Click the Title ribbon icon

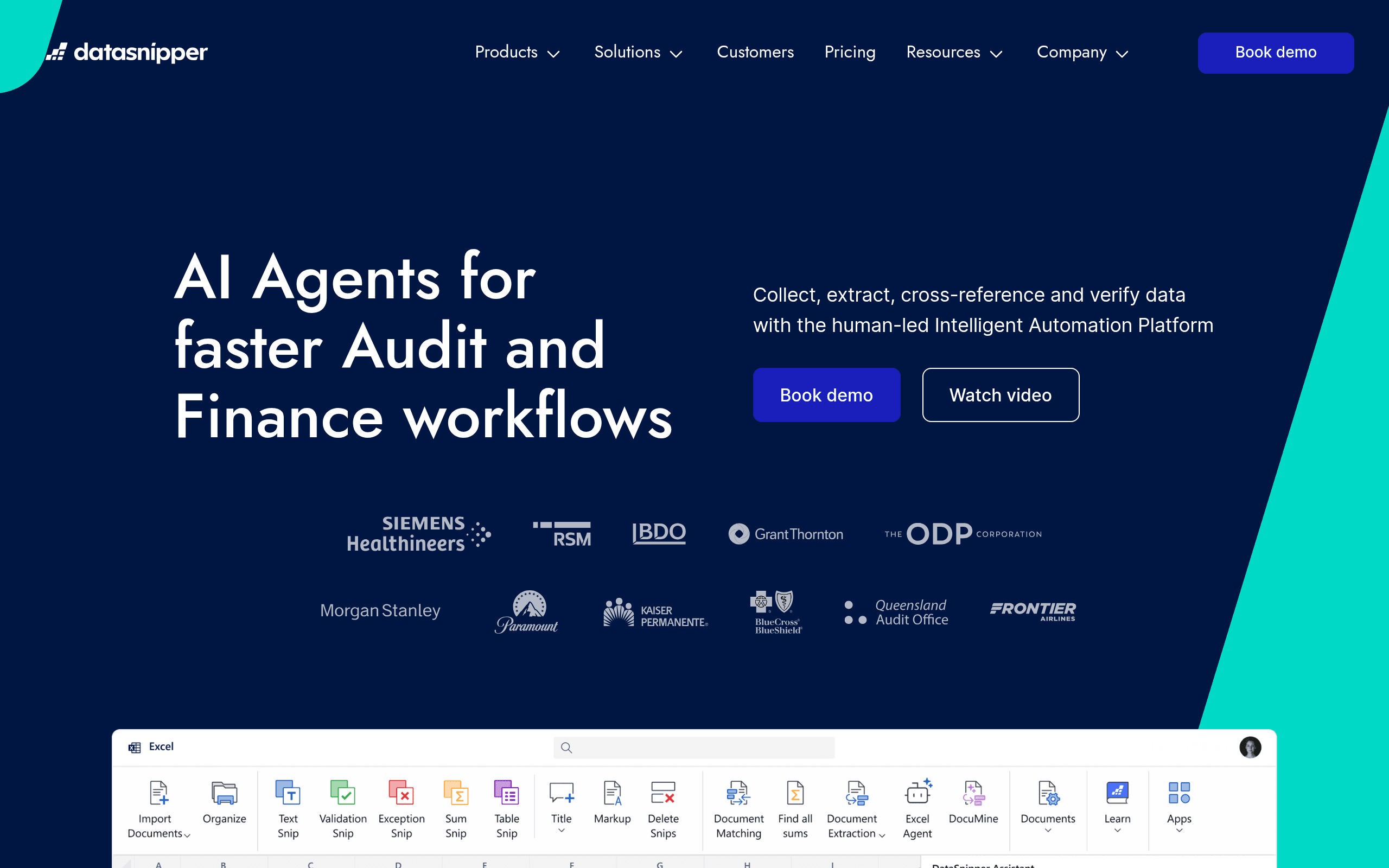click(x=562, y=792)
